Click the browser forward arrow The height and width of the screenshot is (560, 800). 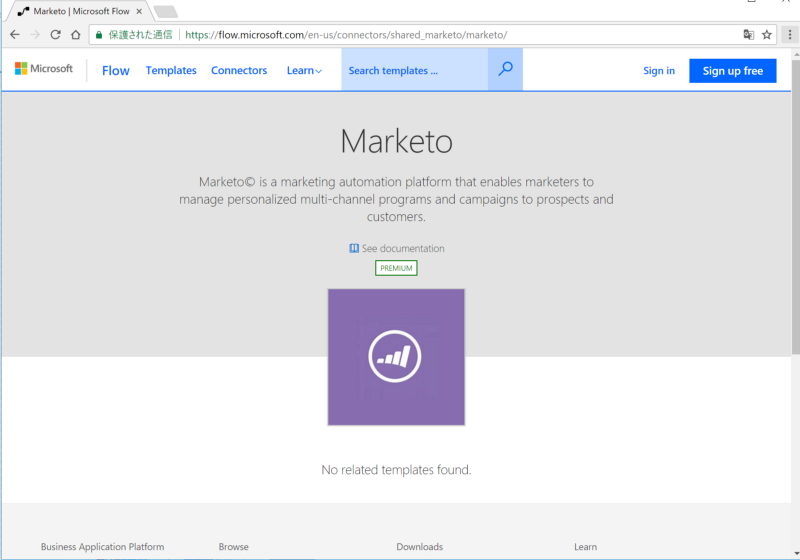35,35
